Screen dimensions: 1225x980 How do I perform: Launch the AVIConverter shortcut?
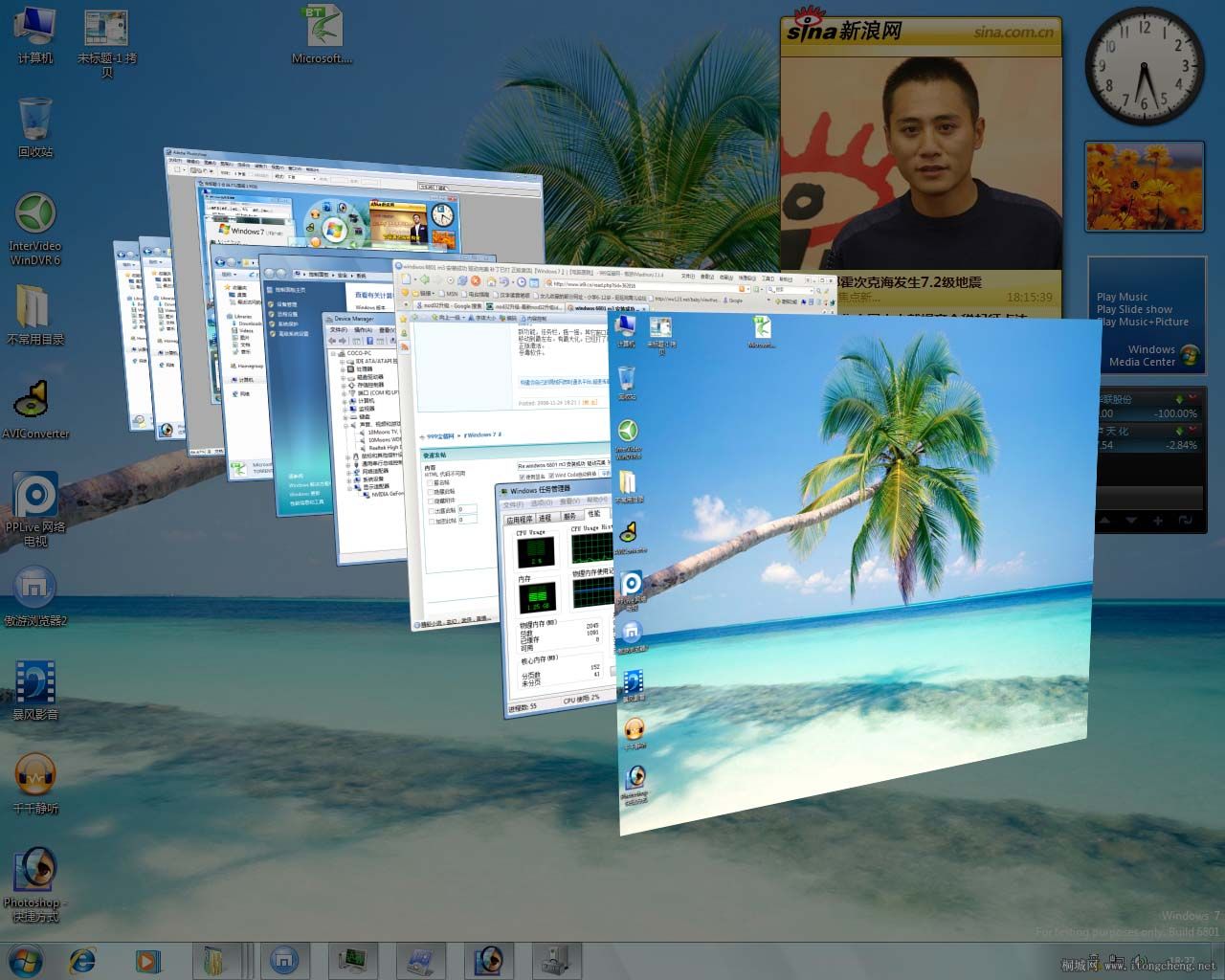pos(35,410)
